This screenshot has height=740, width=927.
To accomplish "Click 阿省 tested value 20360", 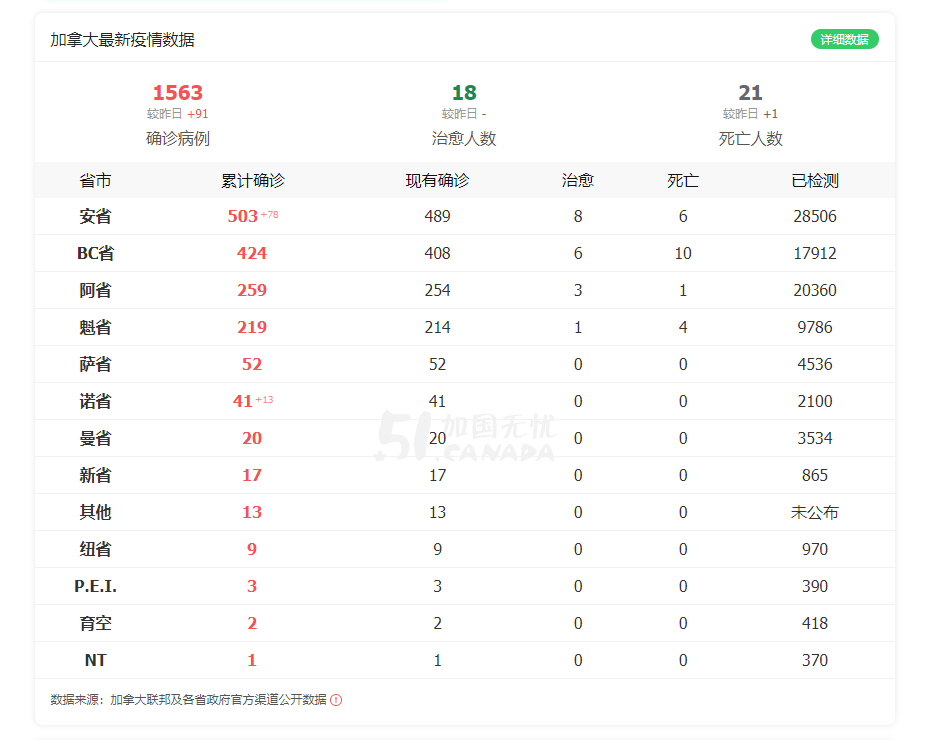I will (x=815, y=290).
